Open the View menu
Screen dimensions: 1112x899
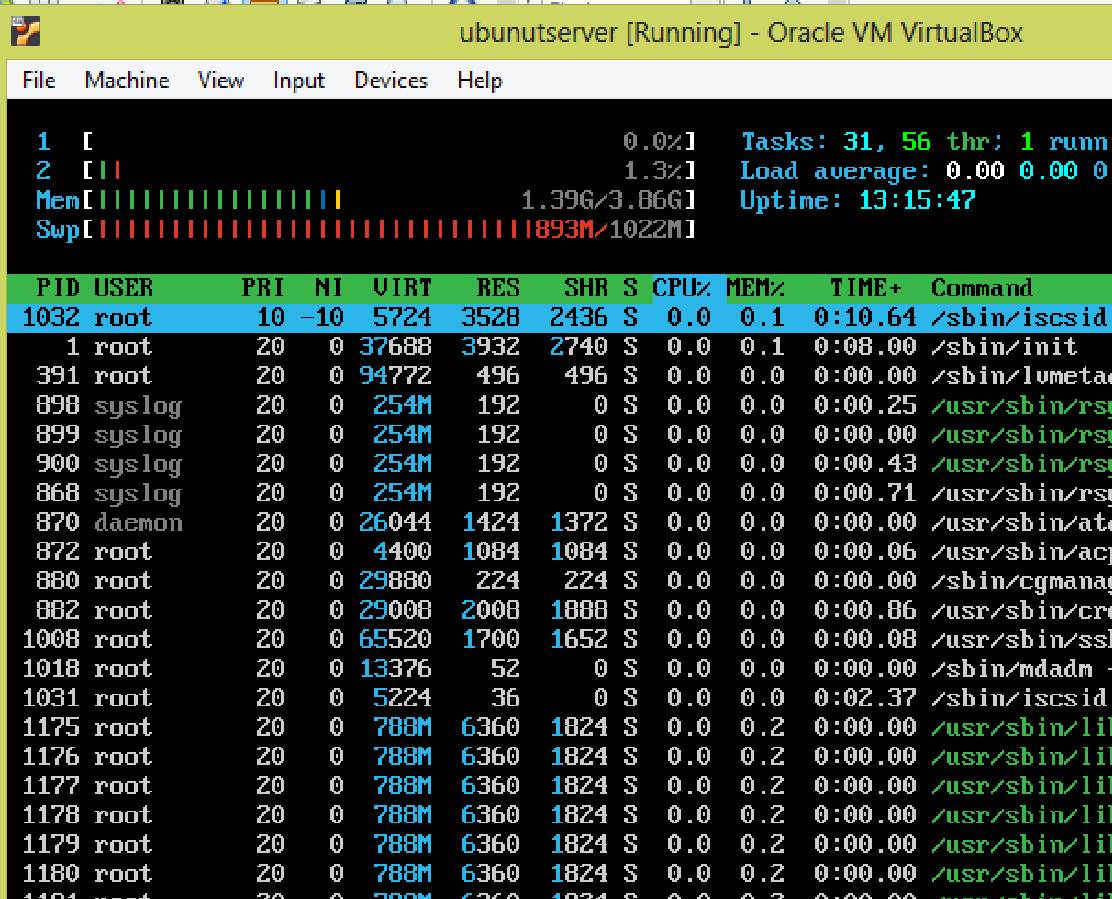221,80
